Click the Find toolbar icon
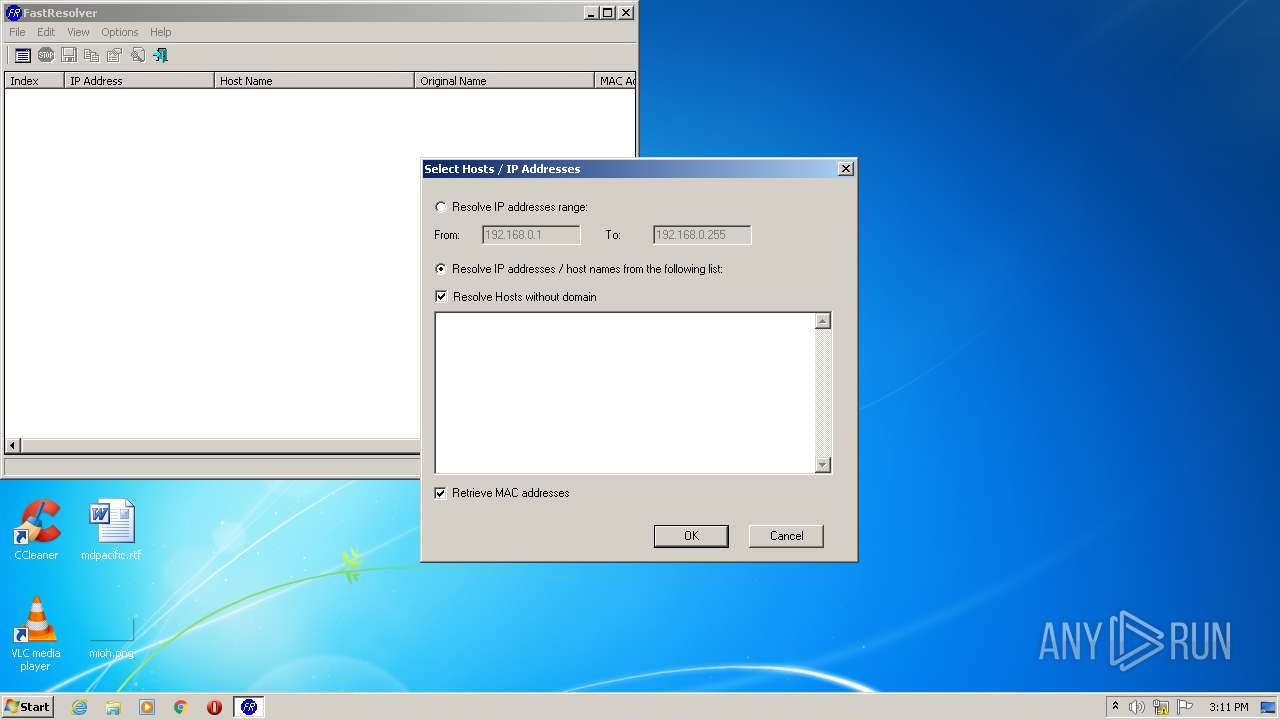 (x=138, y=56)
